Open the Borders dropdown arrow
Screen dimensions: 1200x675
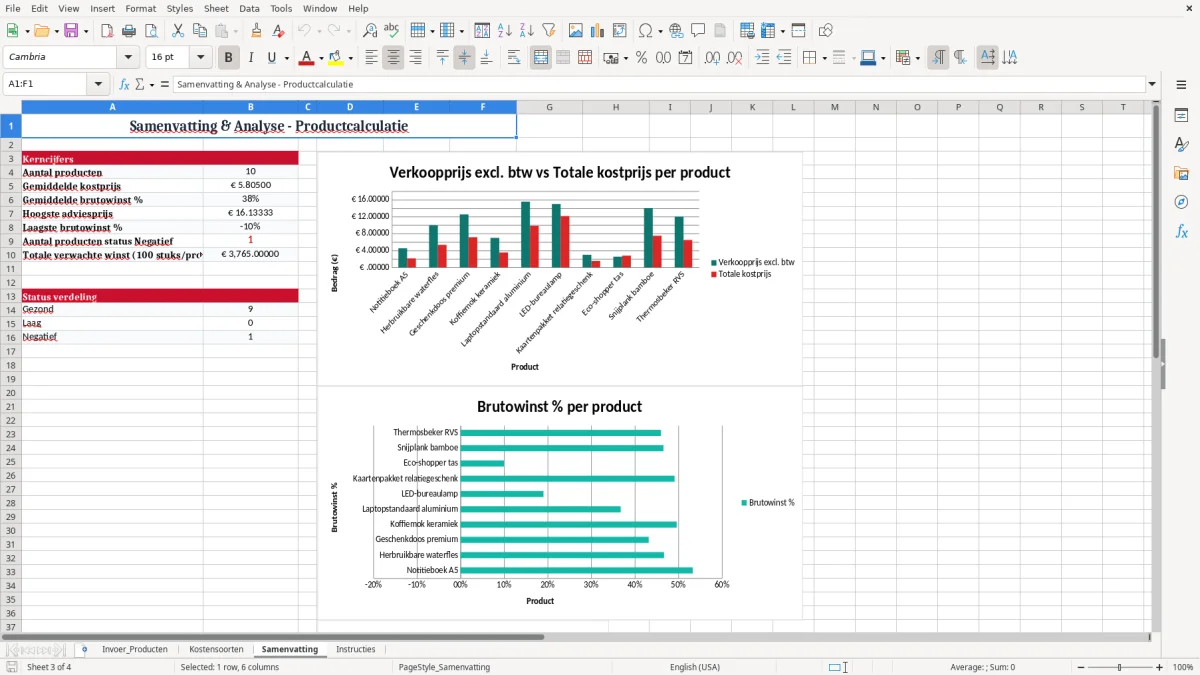(x=824, y=58)
